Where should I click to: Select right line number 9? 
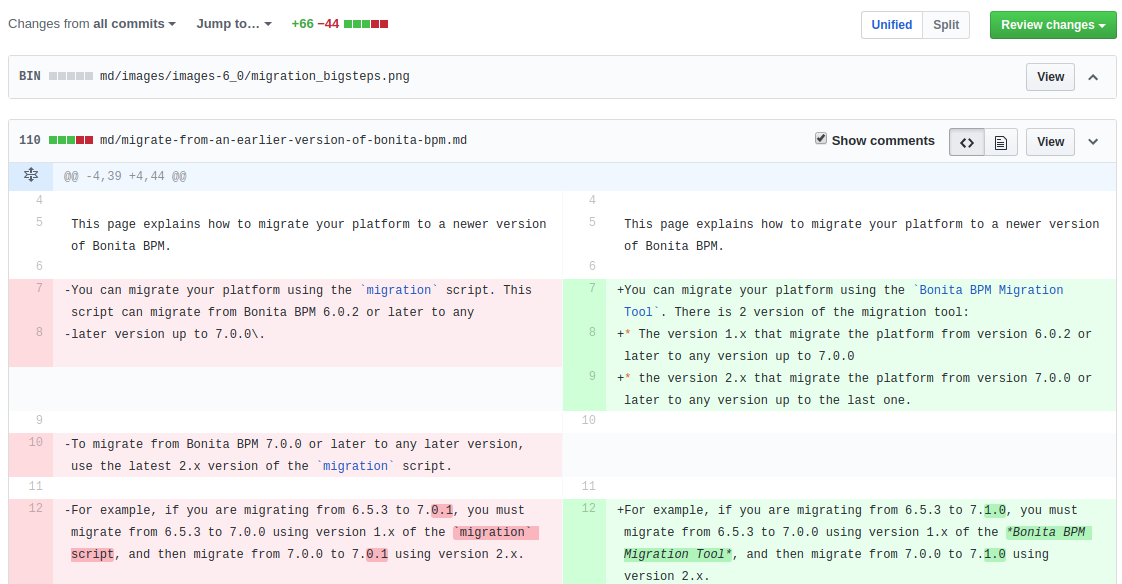pos(592,376)
